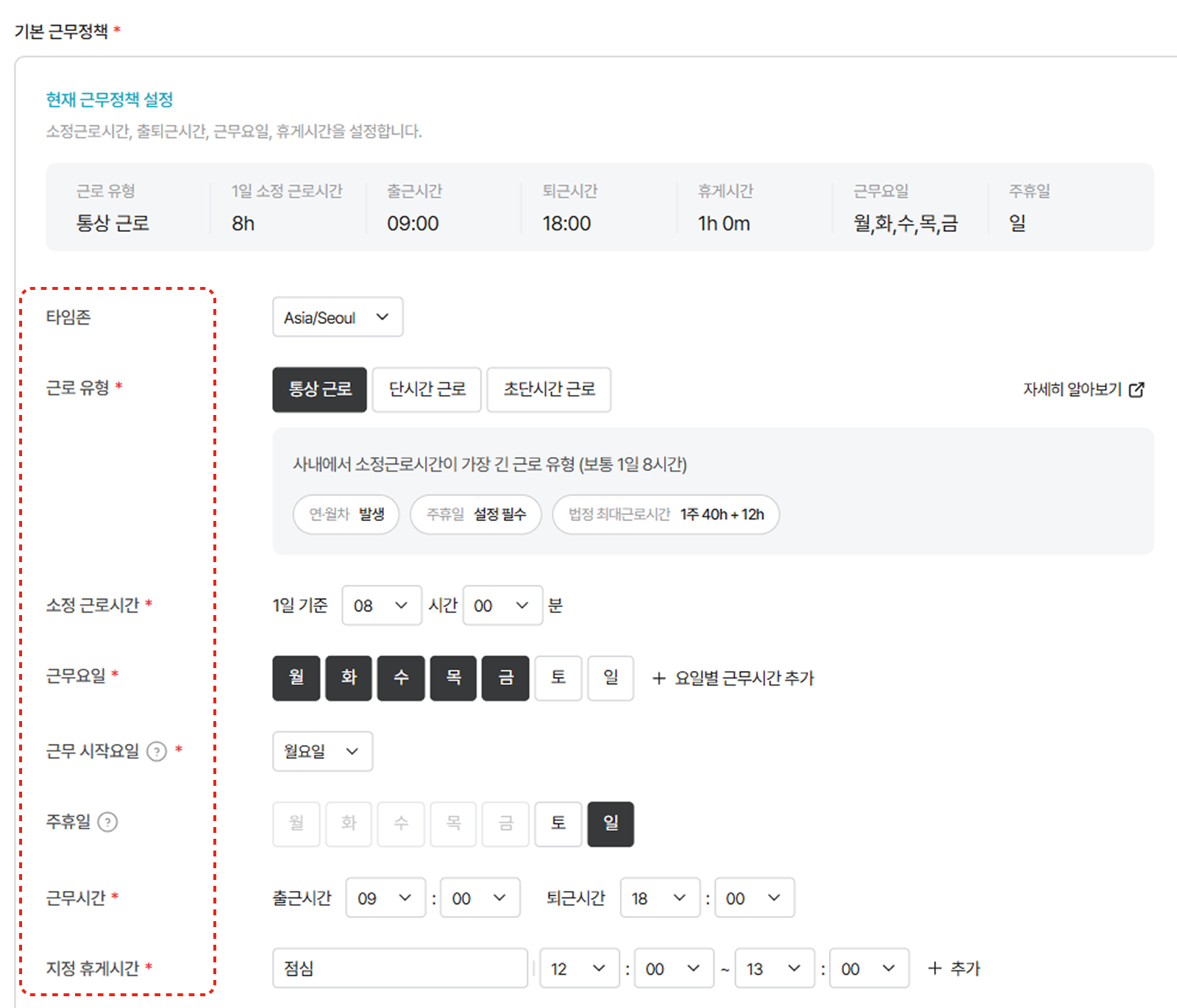This screenshot has width=1177, height=1008.
Task: Toggle 월 in 근무요일 row
Action: tap(296, 678)
